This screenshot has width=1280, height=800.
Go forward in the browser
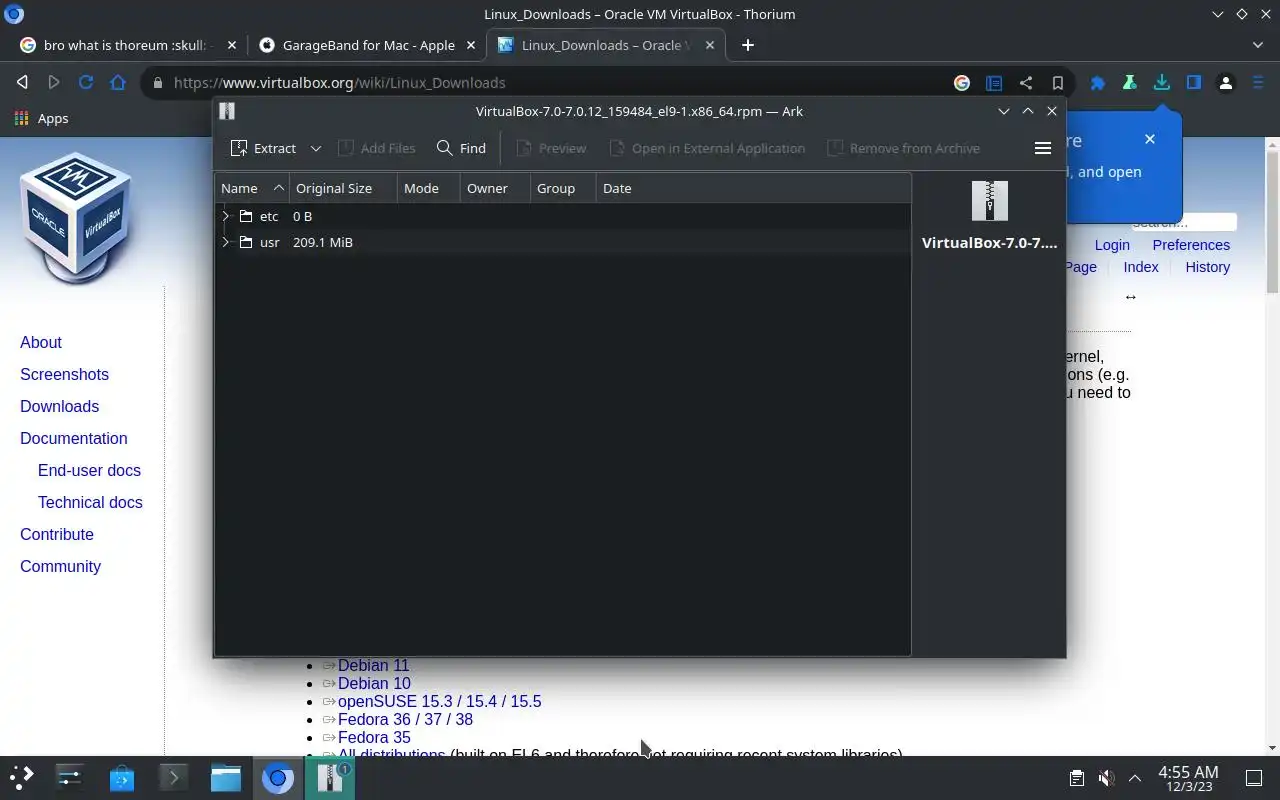tap(54, 83)
